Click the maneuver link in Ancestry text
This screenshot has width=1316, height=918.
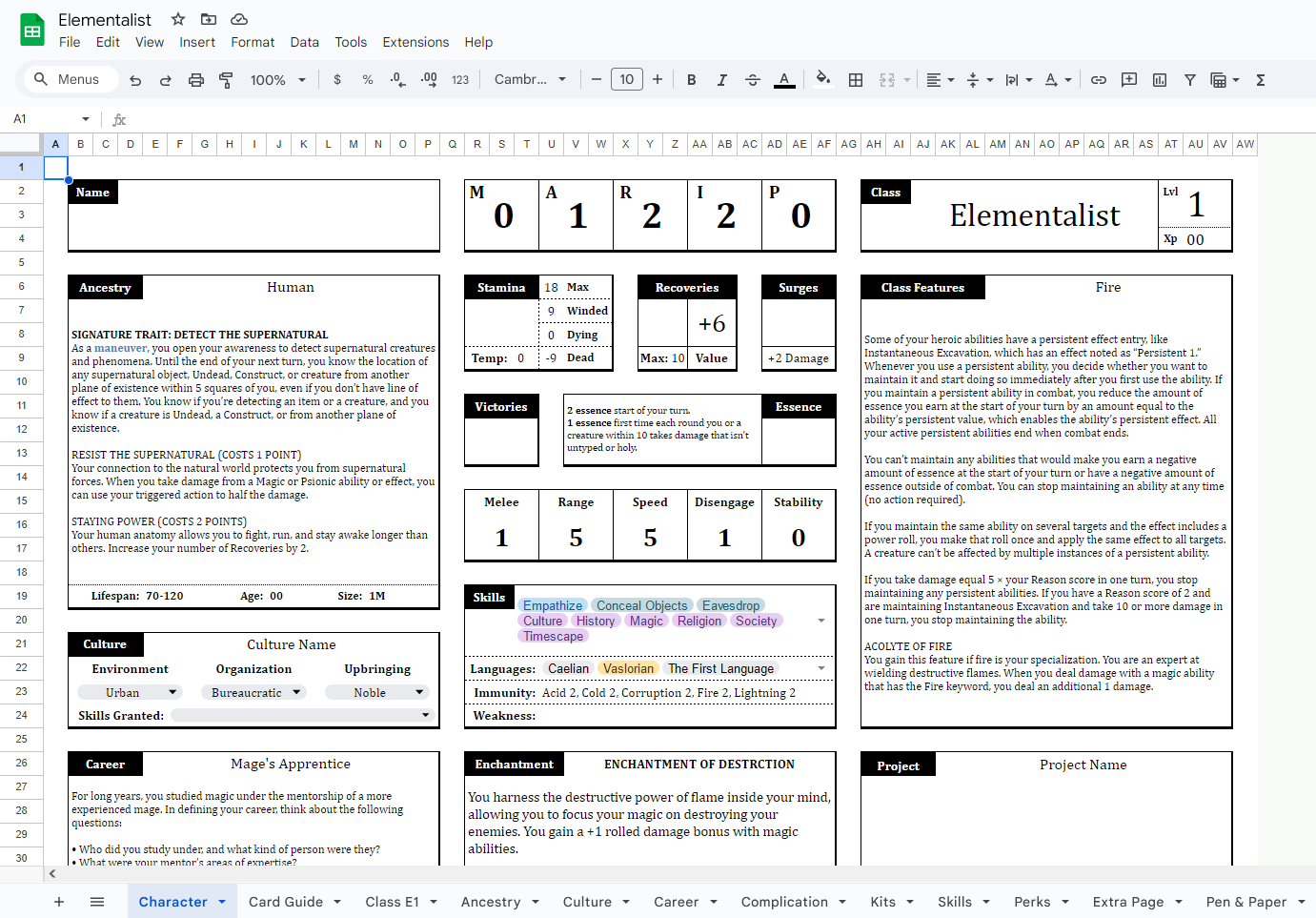click(x=121, y=348)
